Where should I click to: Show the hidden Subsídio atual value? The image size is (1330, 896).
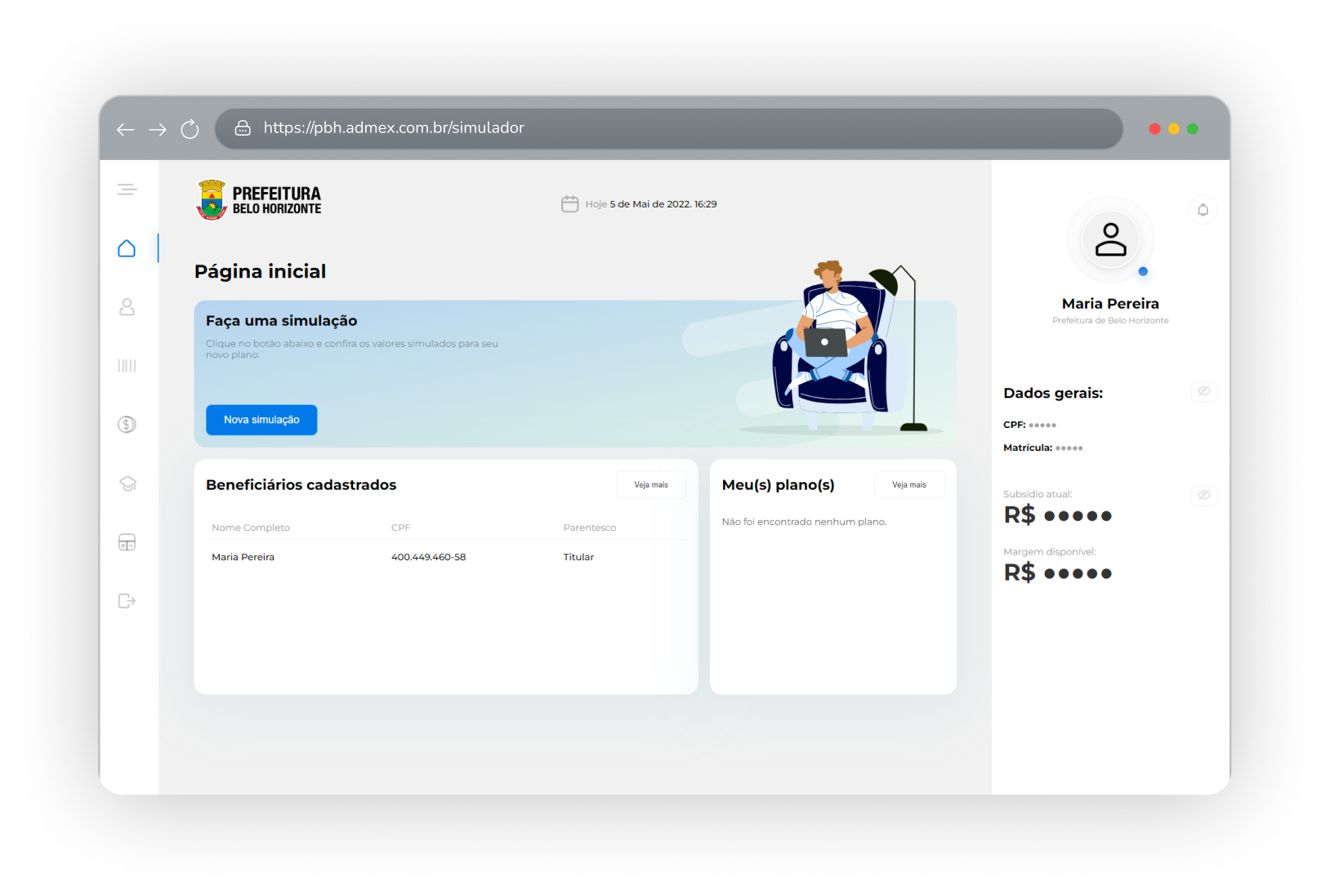point(1203,495)
